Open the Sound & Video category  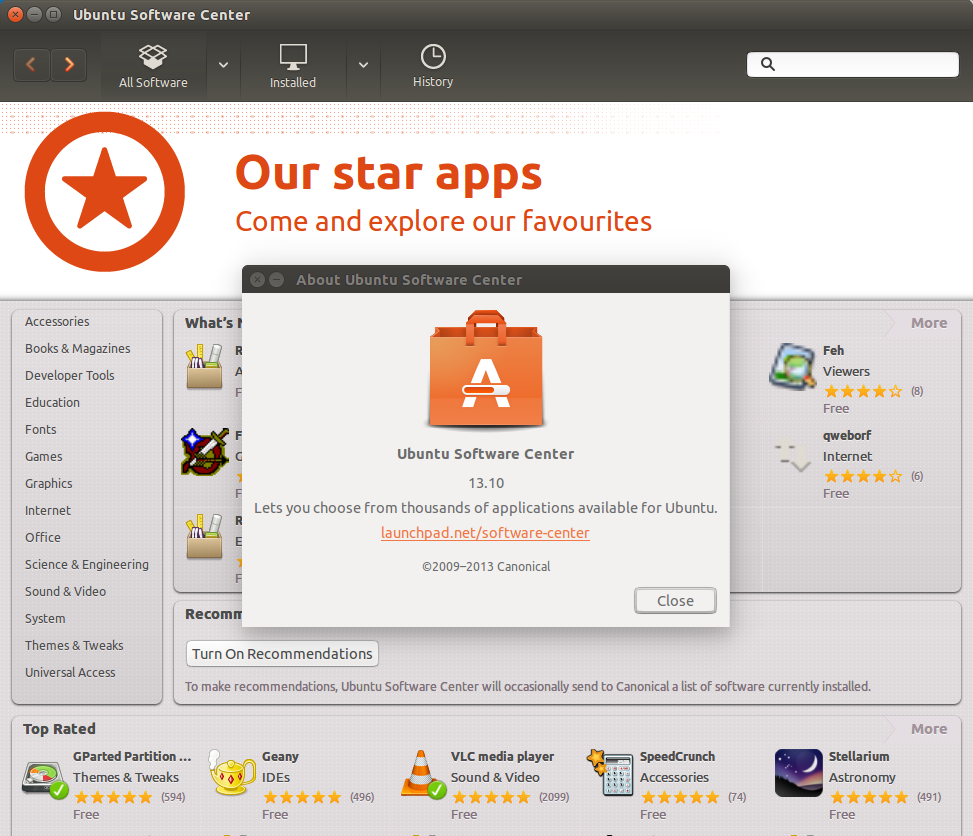click(x=65, y=591)
